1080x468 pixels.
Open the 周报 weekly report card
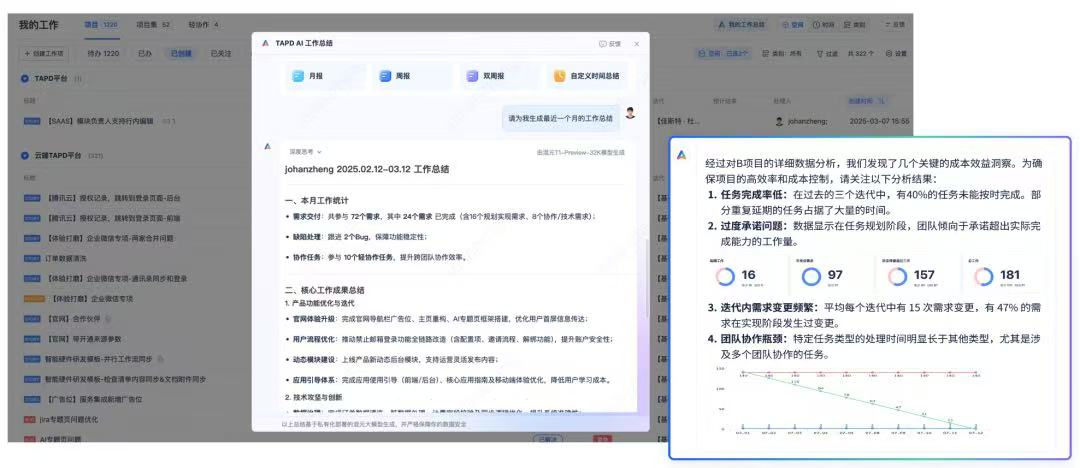(414, 76)
